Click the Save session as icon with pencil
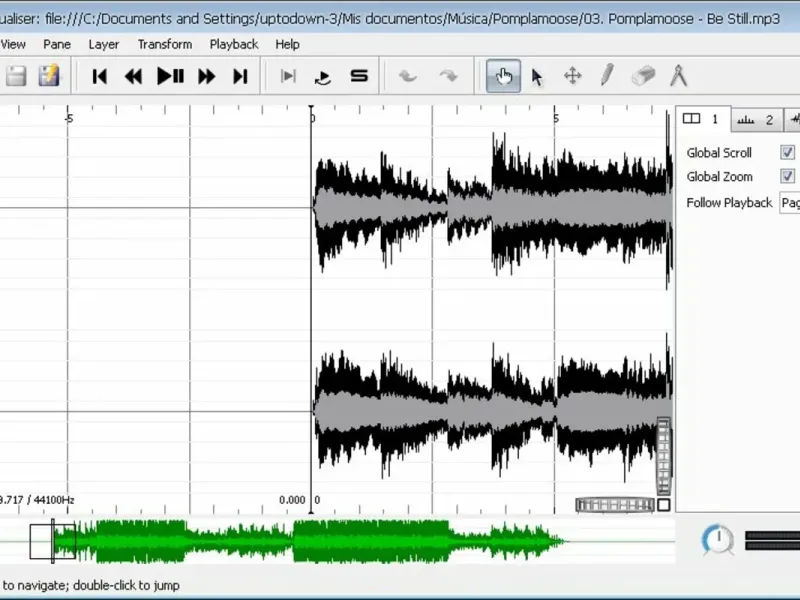The image size is (800, 600). [x=49, y=76]
